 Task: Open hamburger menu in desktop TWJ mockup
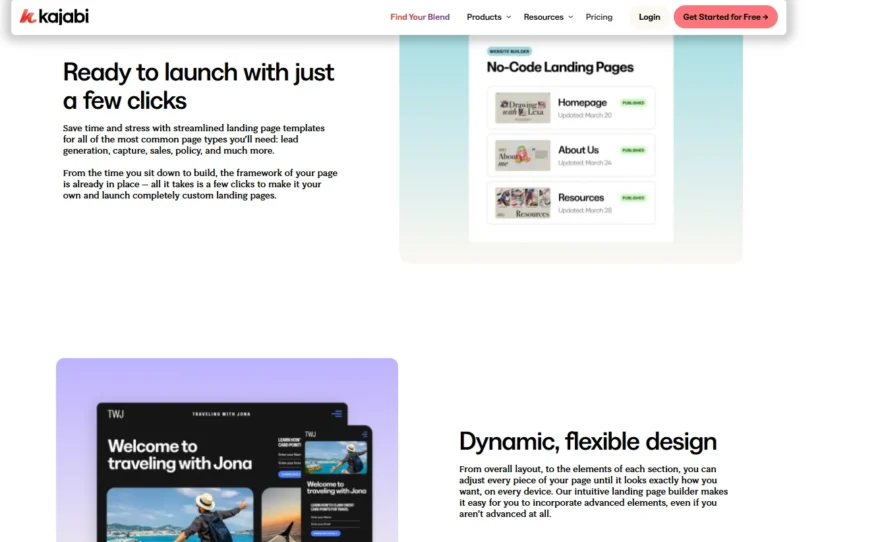[337, 413]
